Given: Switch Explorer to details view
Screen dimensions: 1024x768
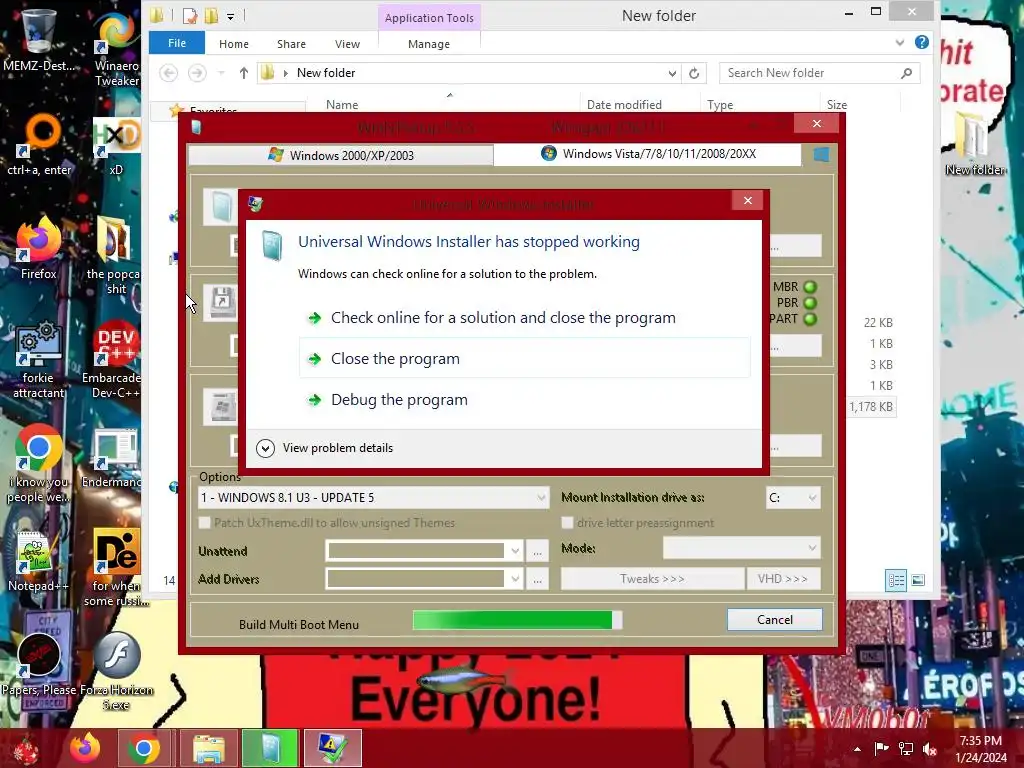Looking at the screenshot, I should click(896, 580).
